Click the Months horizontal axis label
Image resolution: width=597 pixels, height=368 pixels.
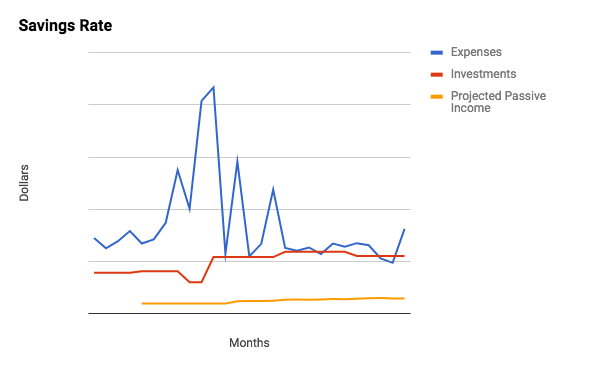(249, 343)
